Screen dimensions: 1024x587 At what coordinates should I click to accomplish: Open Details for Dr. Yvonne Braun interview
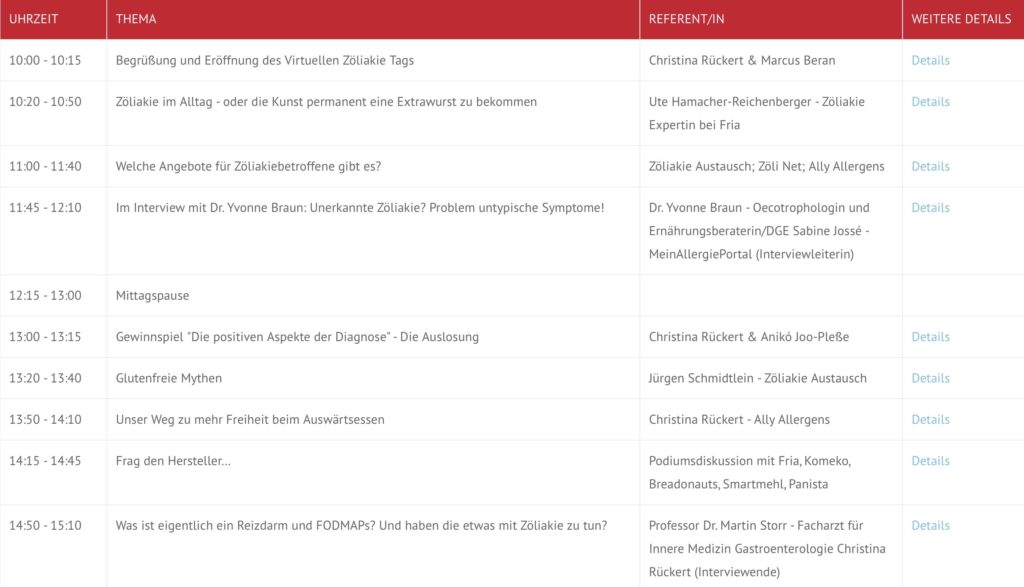pyautogui.click(x=930, y=207)
